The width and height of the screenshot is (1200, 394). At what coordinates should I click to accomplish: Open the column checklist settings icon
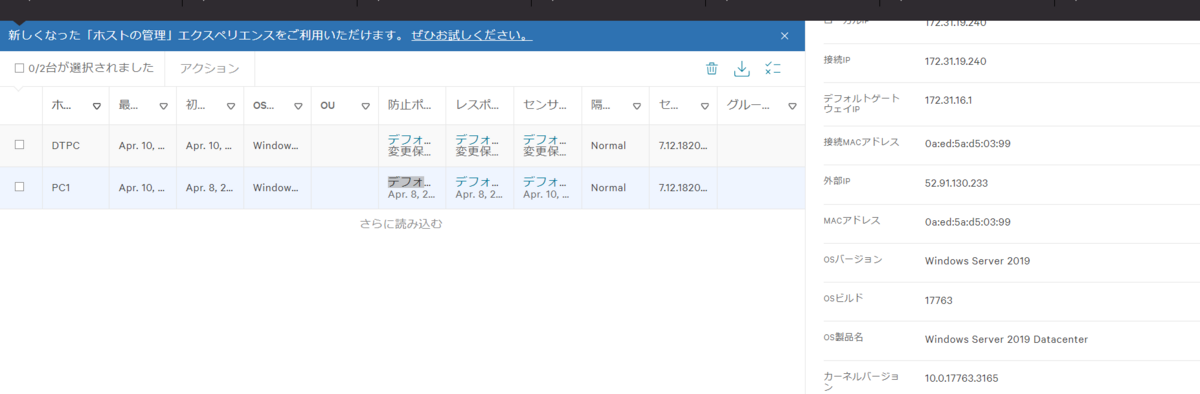(772, 68)
